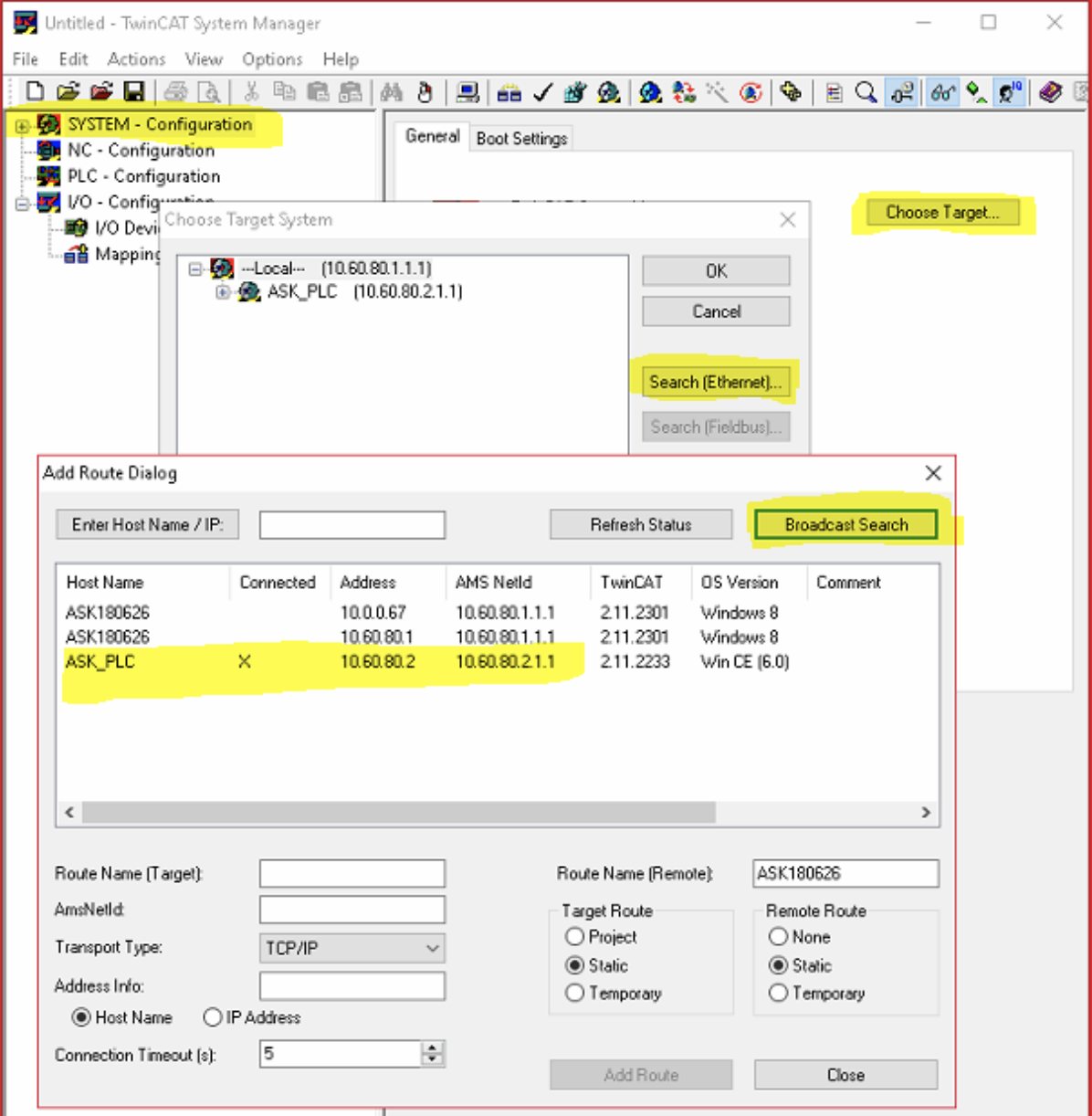1092x1116 pixels.
Task: Click the magnifying glass toolbar icon
Action: [866, 92]
